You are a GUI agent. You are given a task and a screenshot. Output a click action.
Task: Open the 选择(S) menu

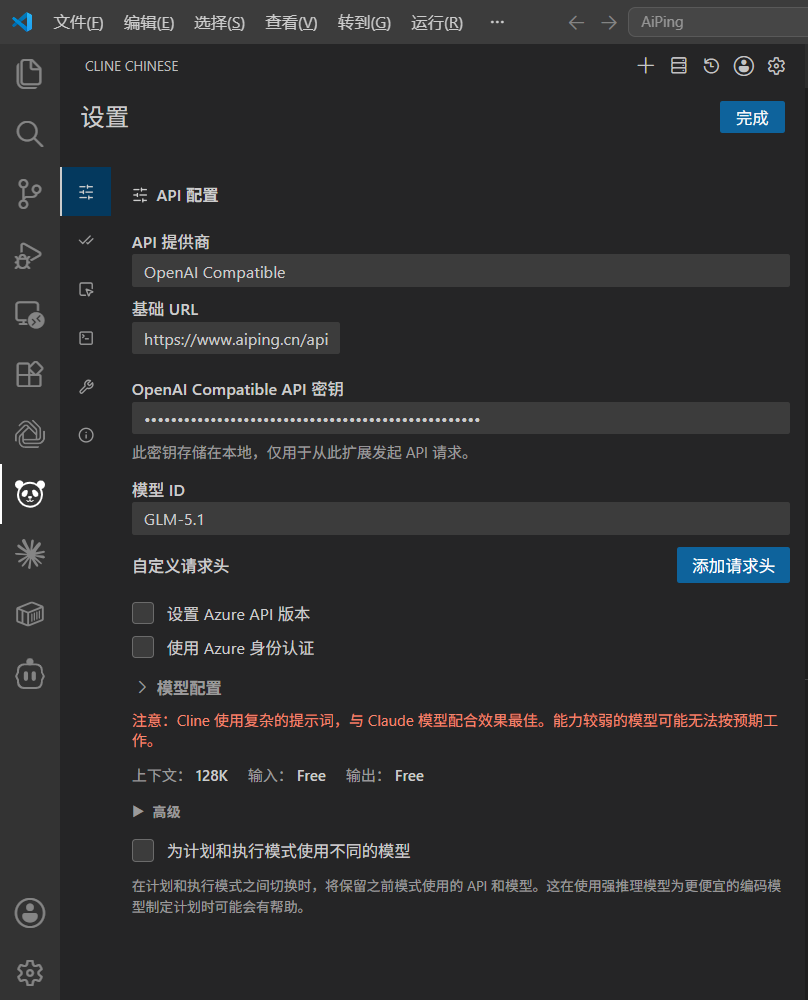(x=219, y=23)
